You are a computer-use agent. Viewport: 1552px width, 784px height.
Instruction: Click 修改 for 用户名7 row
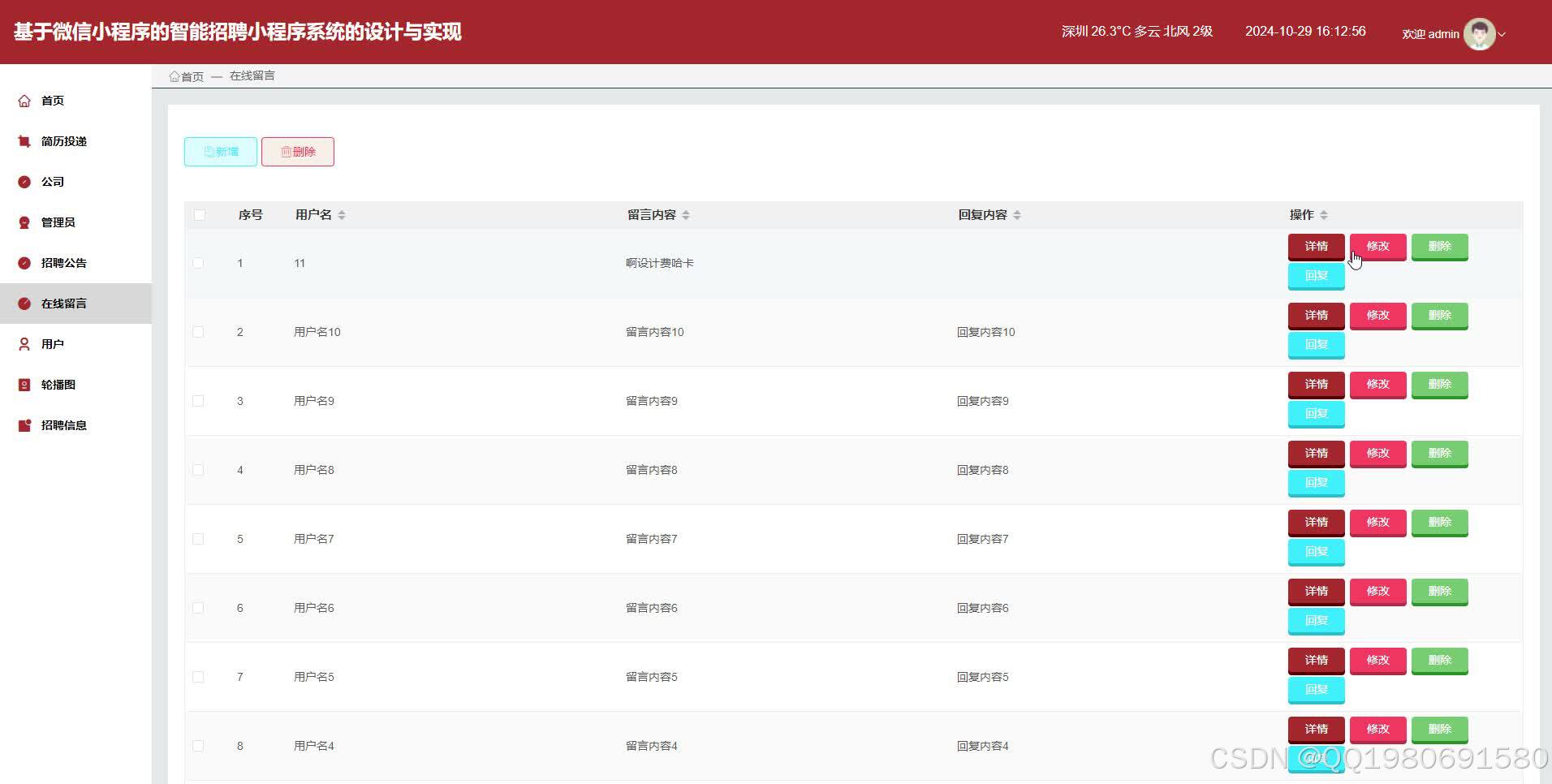pyautogui.click(x=1378, y=523)
